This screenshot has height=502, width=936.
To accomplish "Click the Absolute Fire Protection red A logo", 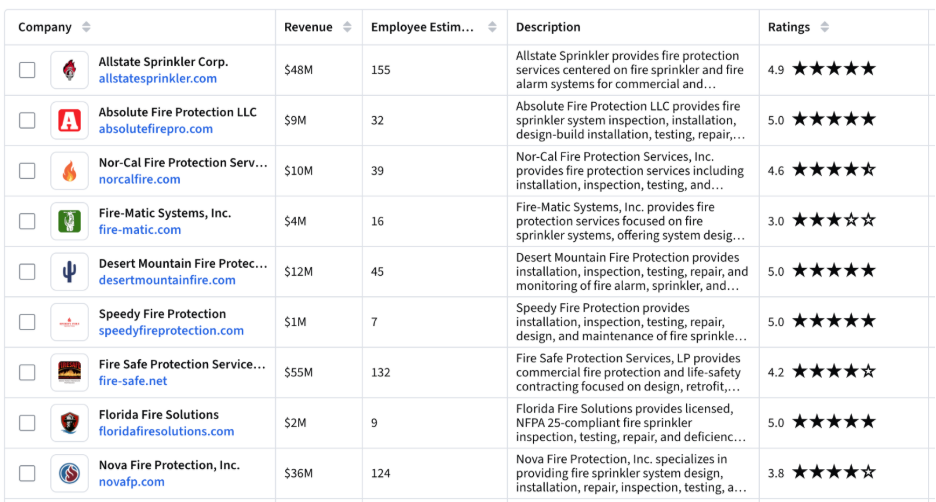I will click(x=70, y=121).
